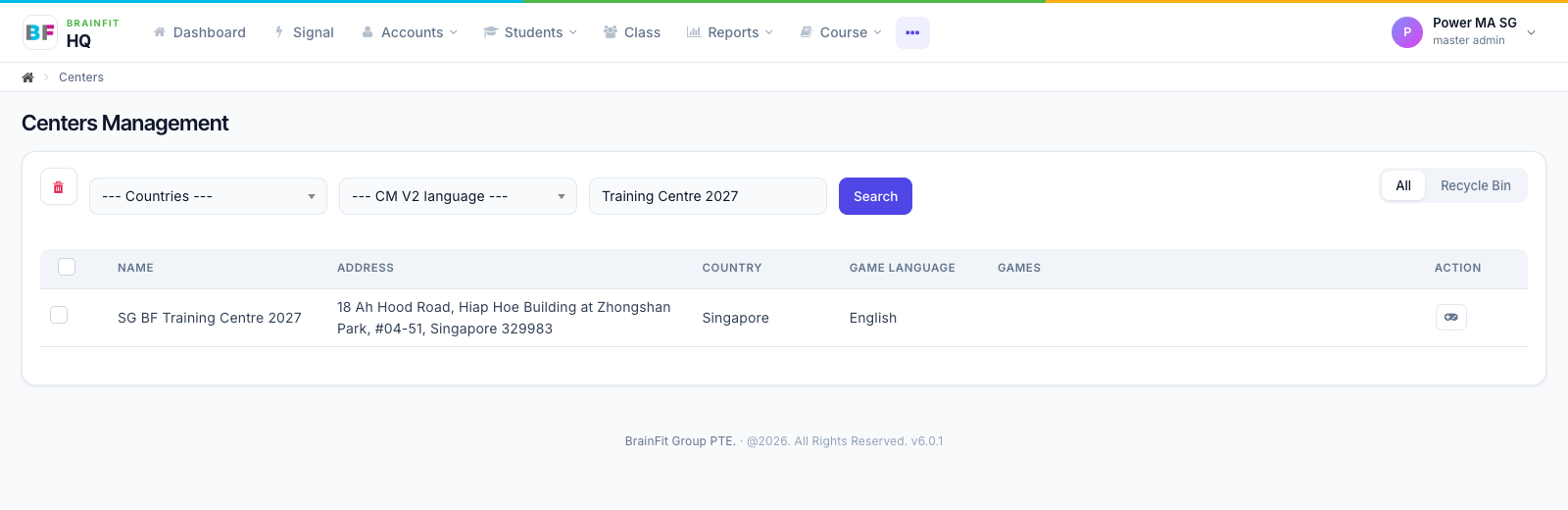
Task: Click the ACTION column header
Action: pos(1458,268)
